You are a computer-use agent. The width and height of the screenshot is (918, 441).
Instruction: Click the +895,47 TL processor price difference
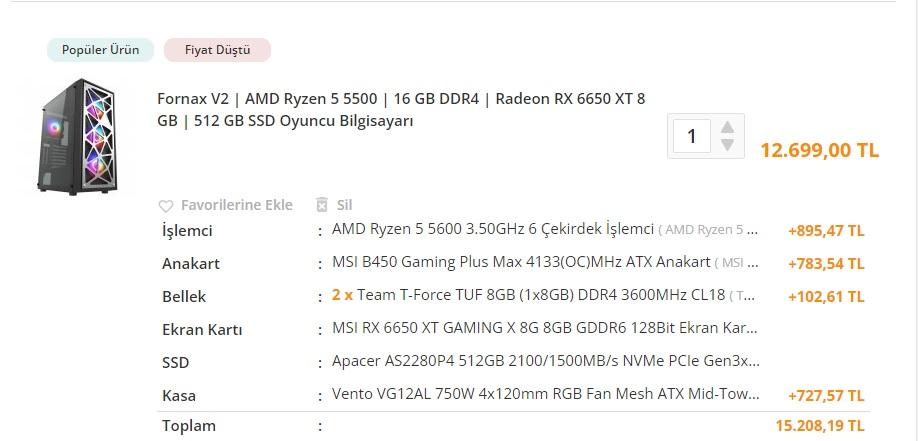click(826, 231)
